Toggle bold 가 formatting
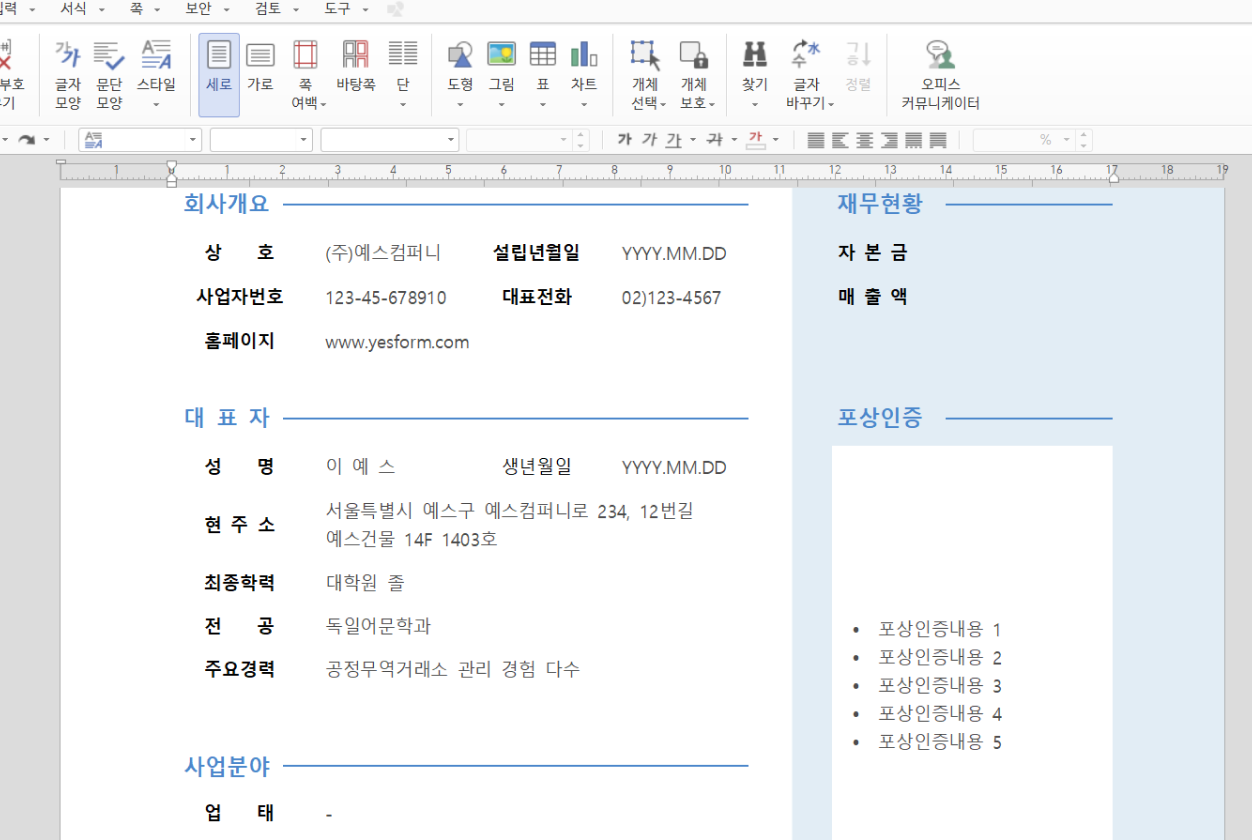The width and height of the screenshot is (1252, 840). 625,140
